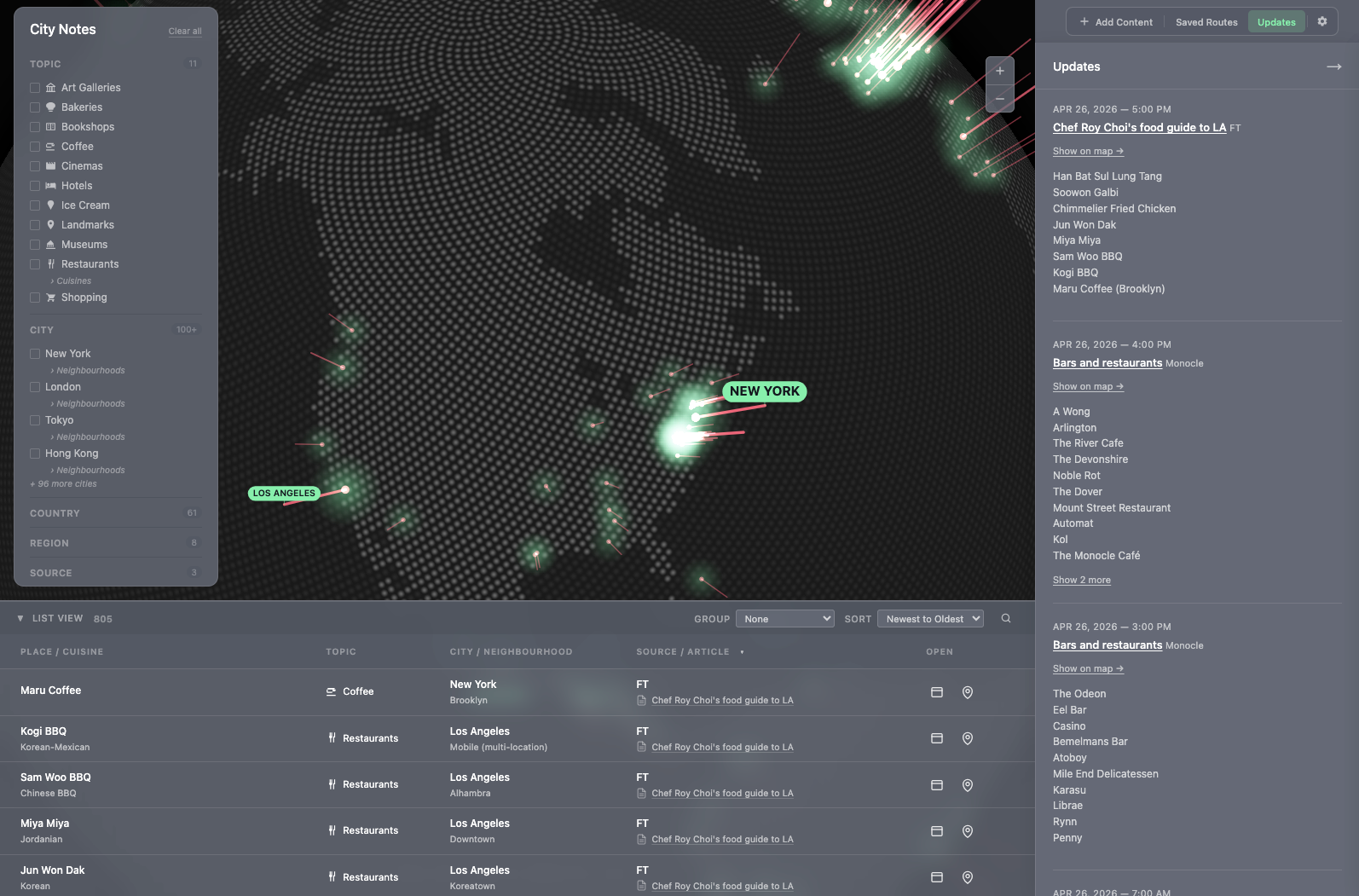Click the New York map label
This screenshot has height=896, width=1359.
click(764, 391)
